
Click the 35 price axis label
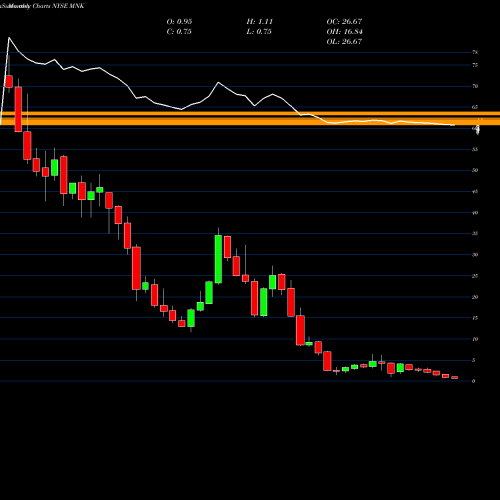475,233
